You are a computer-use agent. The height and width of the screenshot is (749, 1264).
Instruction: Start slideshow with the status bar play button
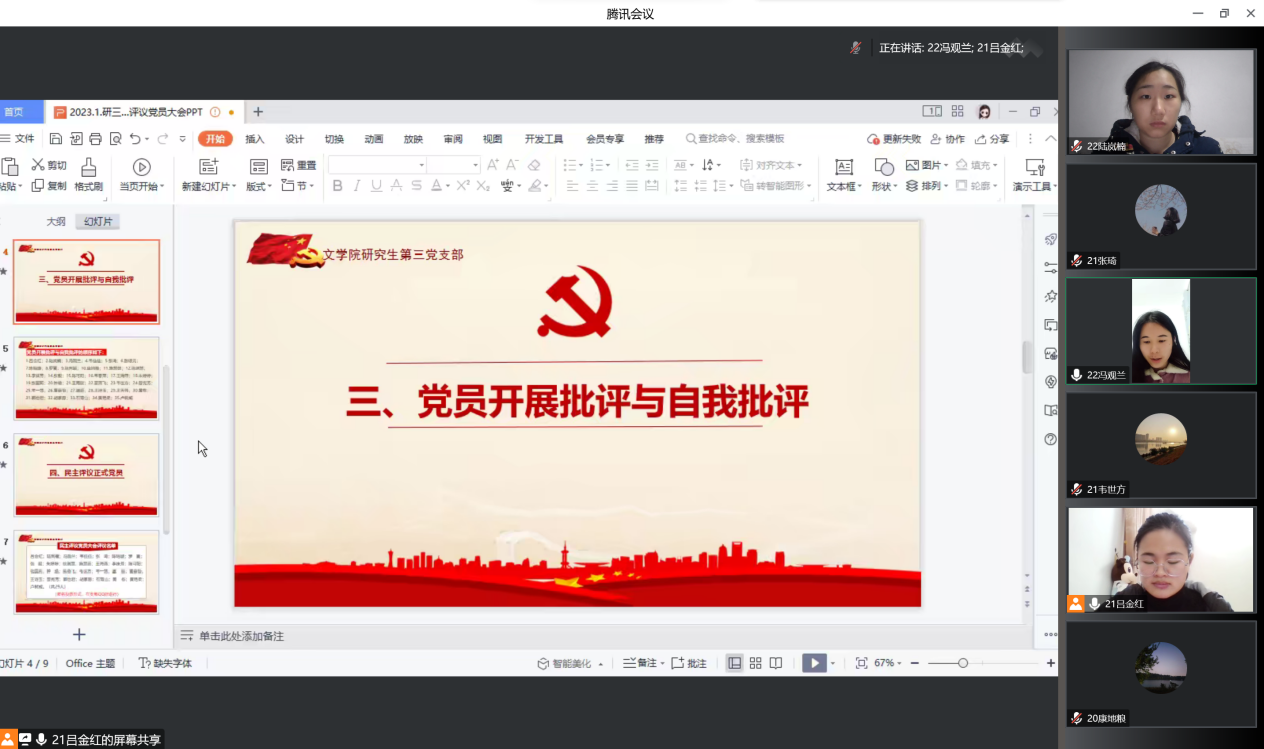coord(814,663)
